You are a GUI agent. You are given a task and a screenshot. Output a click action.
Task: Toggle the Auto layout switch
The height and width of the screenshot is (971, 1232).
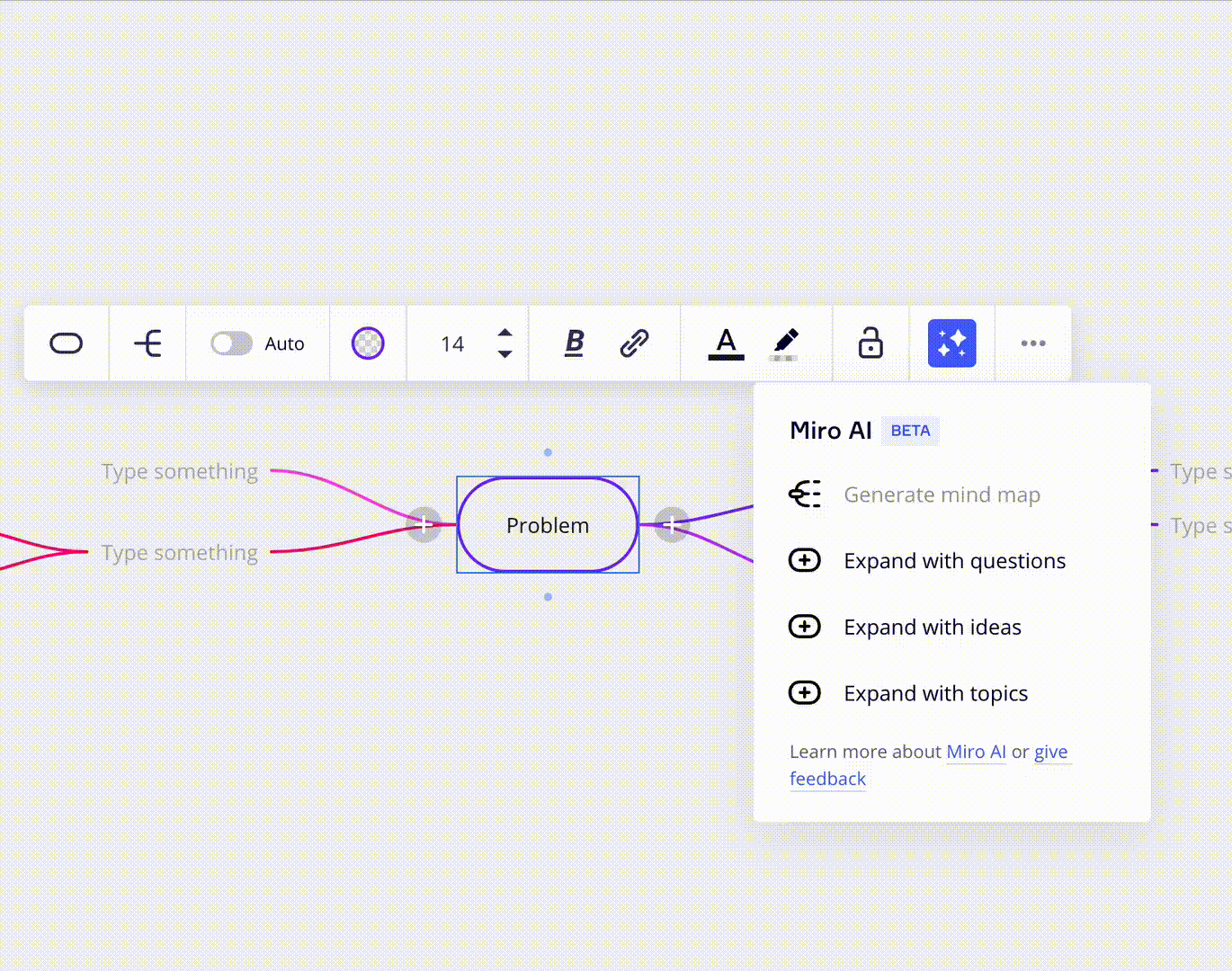point(231,343)
